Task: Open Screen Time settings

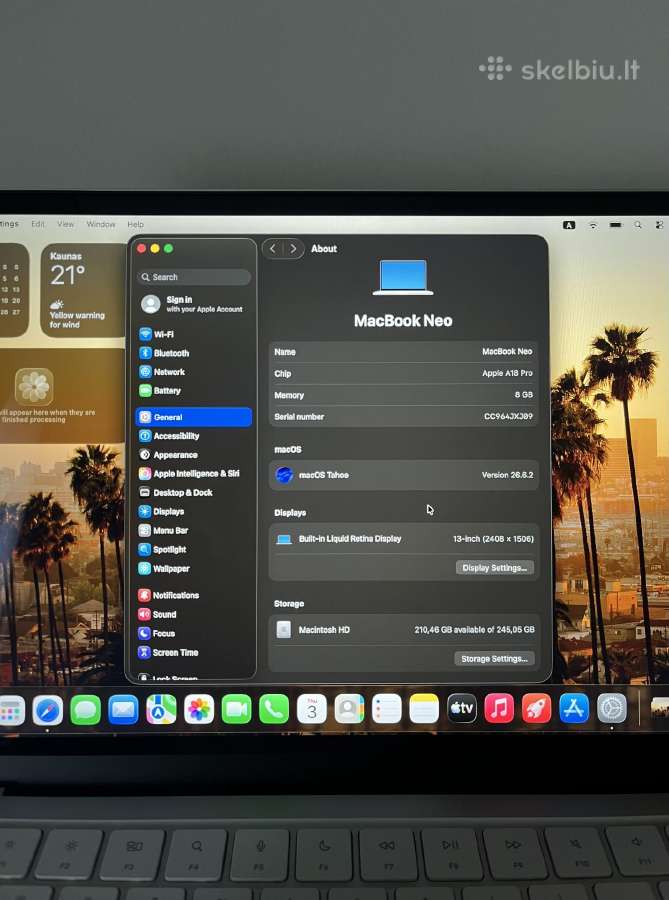Action: pyautogui.click(x=194, y=653)
